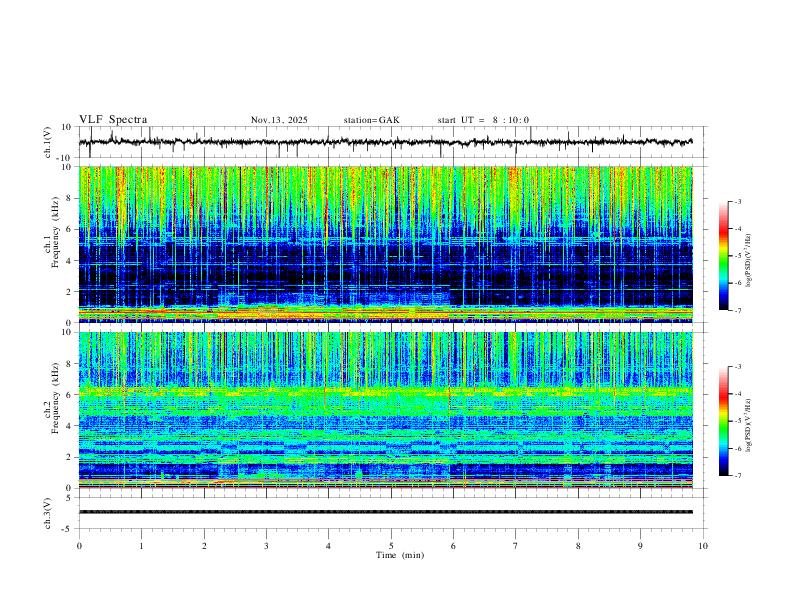
Task: Click the 'start UT = 8 :10: 0' text
Action: pos(483,120)
